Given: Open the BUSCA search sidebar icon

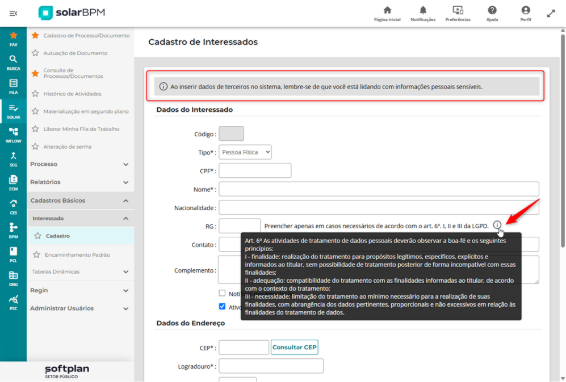Looking at the screenshot, I should (x=13, y=63).
